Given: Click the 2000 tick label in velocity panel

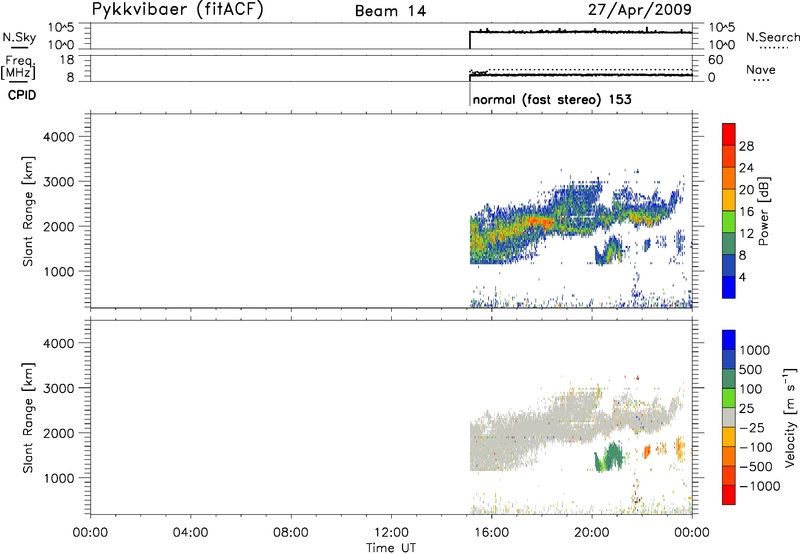Looking at the screenshot, I should pos(59,433).
